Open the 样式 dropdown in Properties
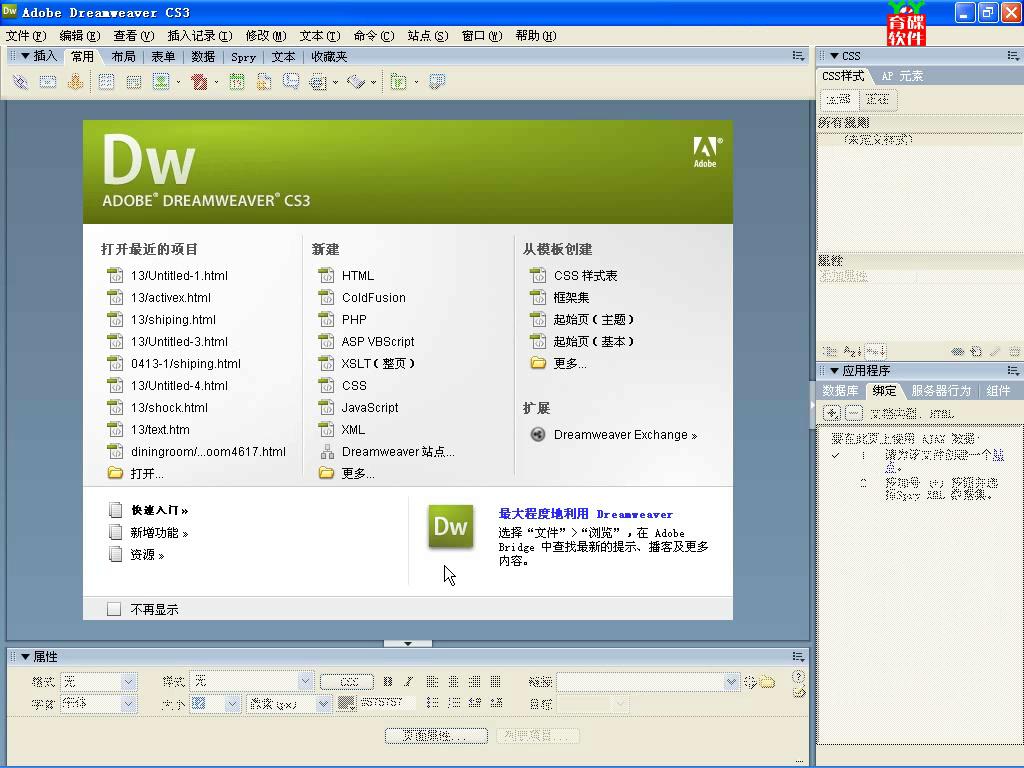 (306, 681)
